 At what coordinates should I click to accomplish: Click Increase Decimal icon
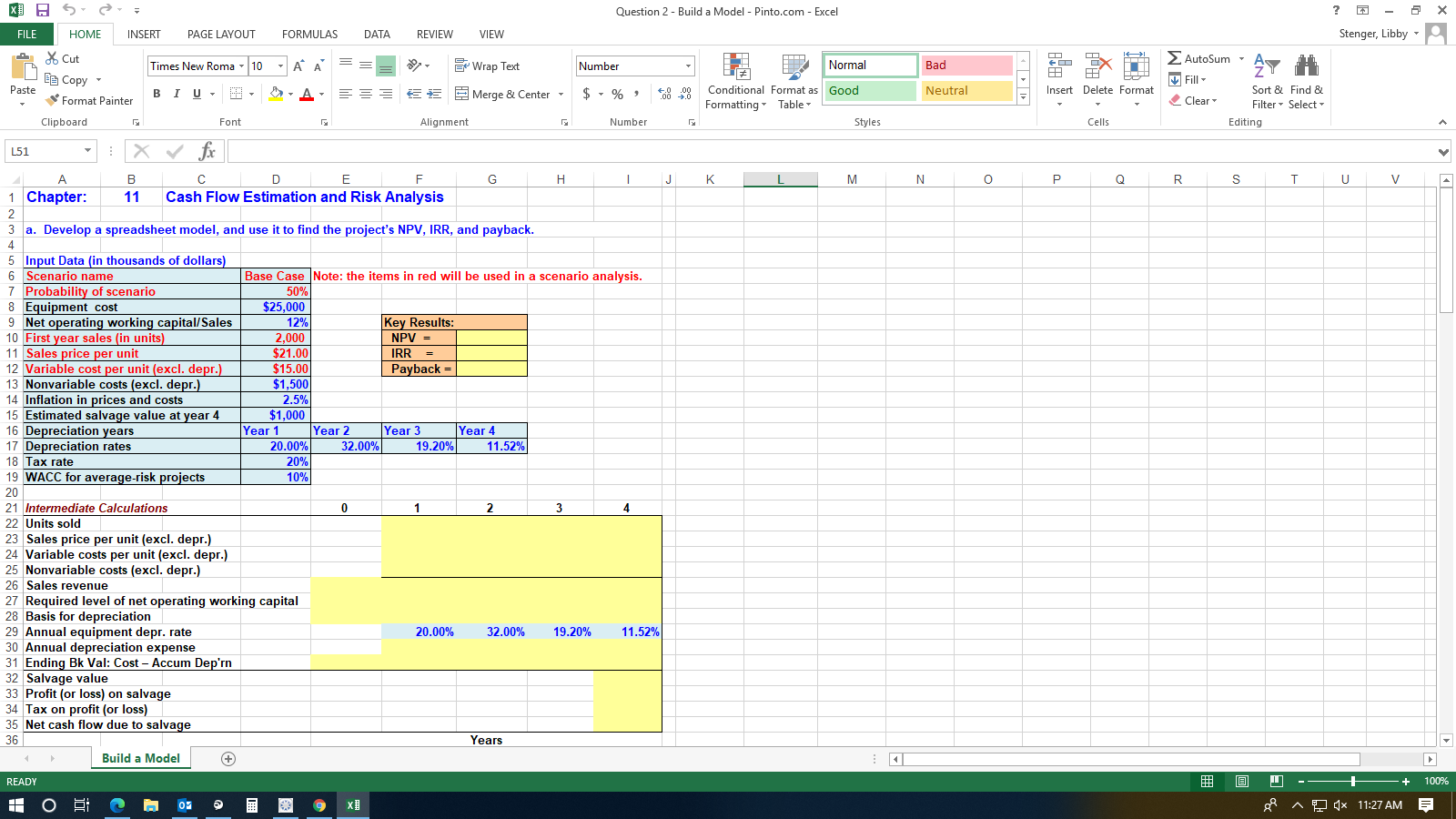(664, 94)
